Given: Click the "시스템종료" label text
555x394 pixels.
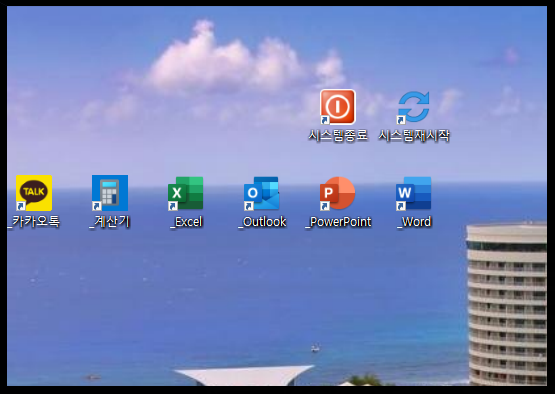Looking at the screenshot, I should [x=338, y=136].
